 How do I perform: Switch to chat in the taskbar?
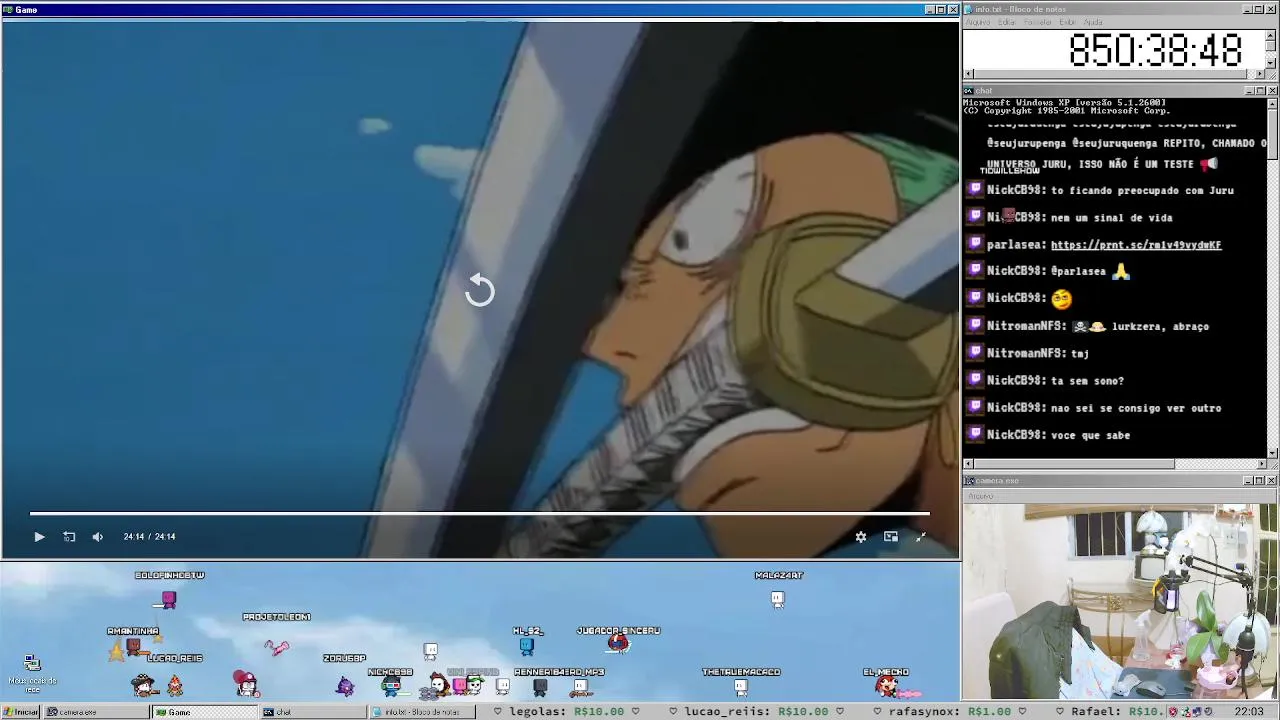[x=313, y=712]
